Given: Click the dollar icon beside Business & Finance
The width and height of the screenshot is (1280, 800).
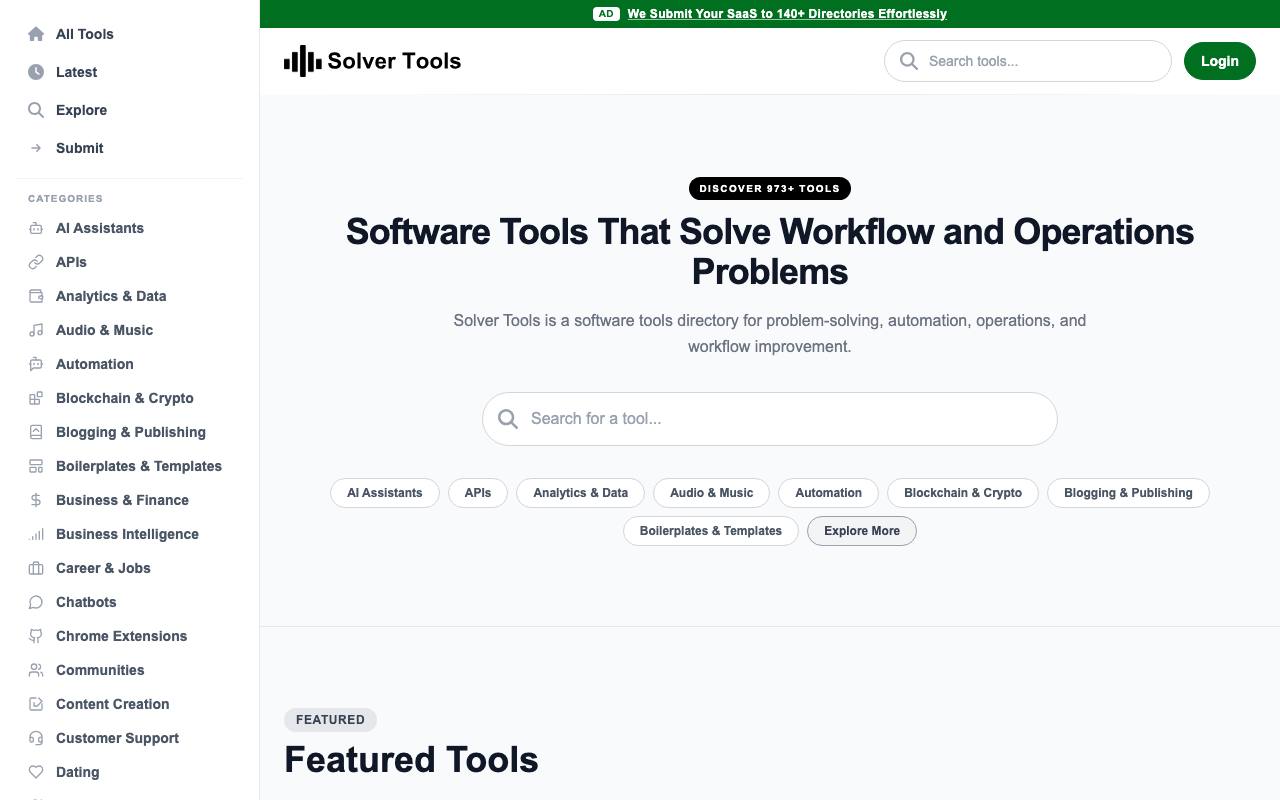Looking at the screenshot, I should 36,500.
